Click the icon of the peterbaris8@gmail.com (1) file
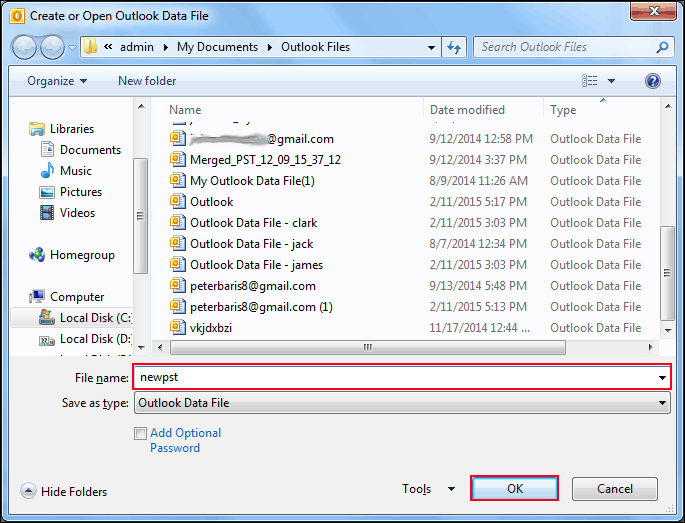 pyautogui.click(x=178, y=306)
